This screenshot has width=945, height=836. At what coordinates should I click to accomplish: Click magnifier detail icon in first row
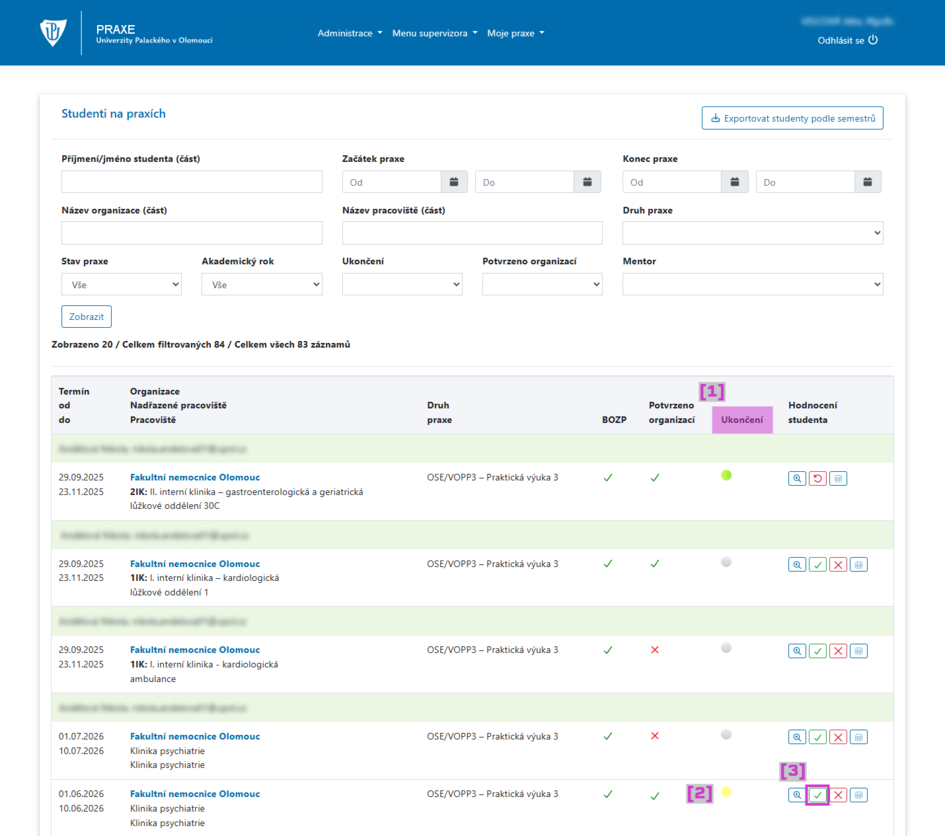[x=797, y=479]
